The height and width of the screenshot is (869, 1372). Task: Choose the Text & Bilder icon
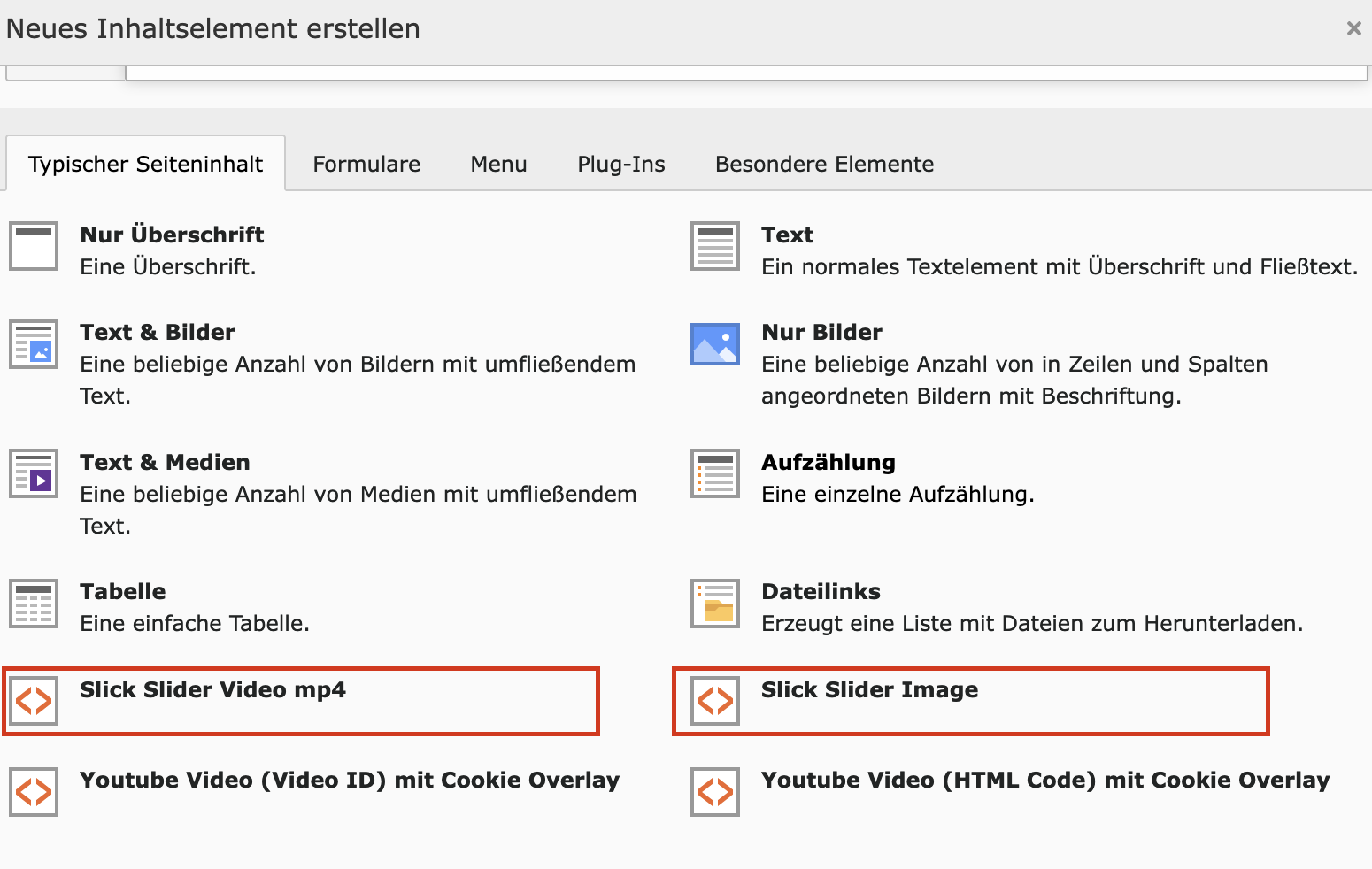click(34, 344)
